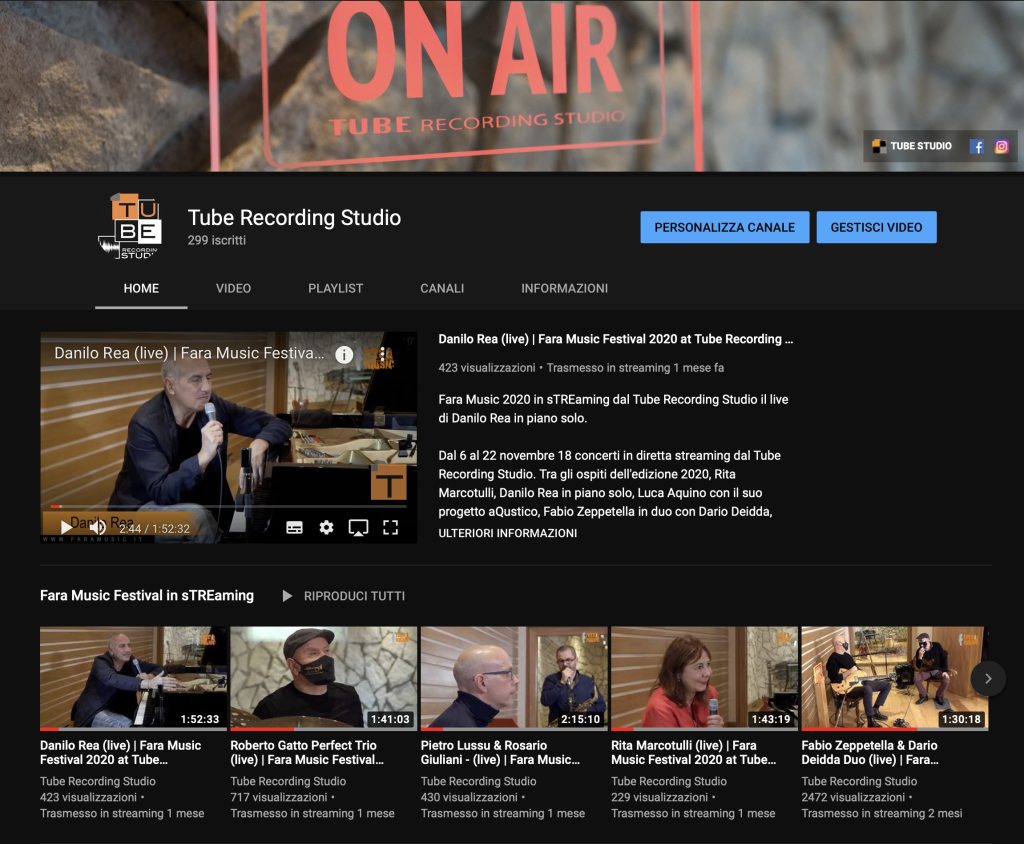Click the Roberto Gatto Perfect Trio video title
1024x844 pixels.
307,753
